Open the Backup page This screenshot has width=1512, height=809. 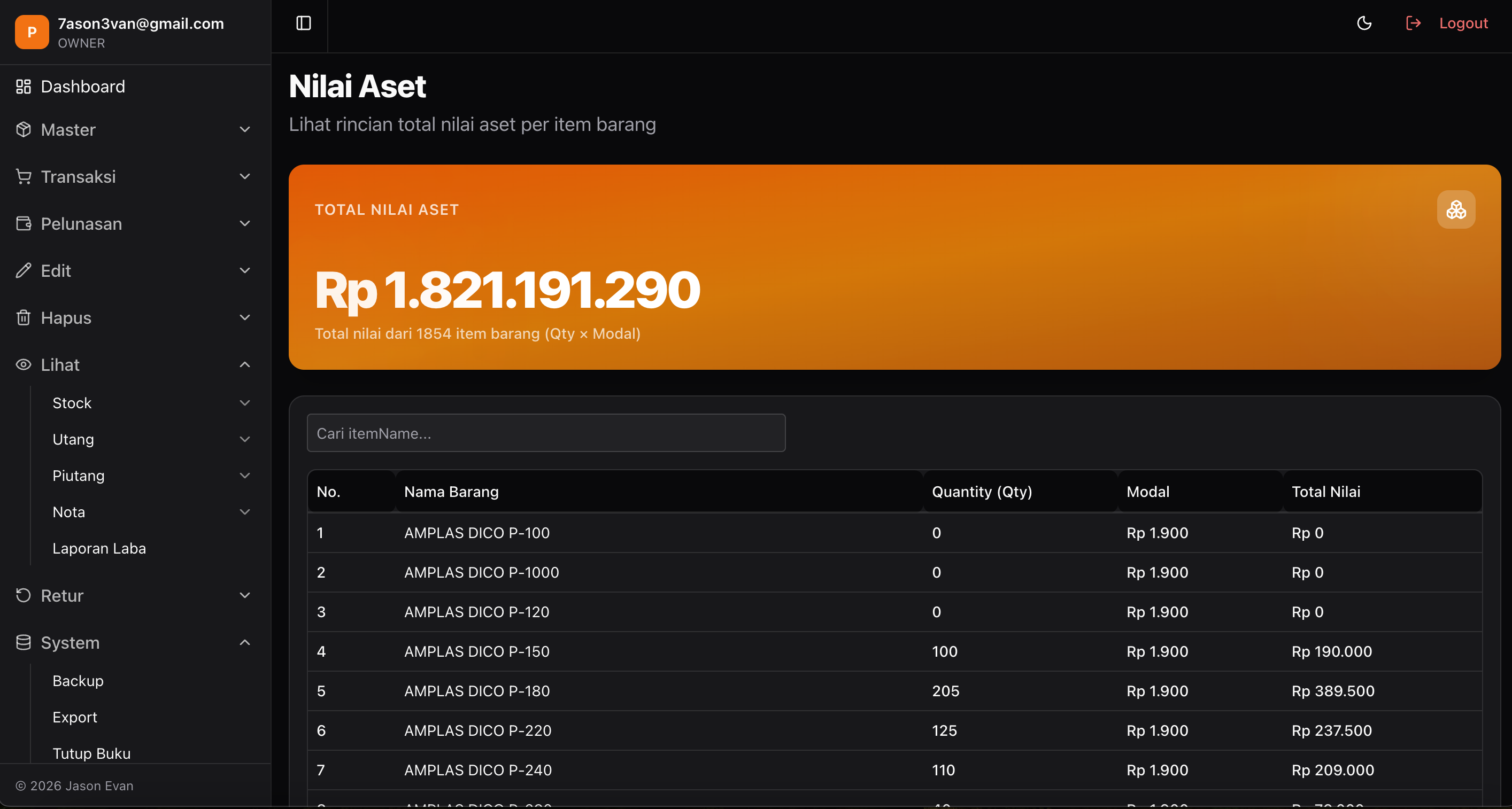(78, 681)
